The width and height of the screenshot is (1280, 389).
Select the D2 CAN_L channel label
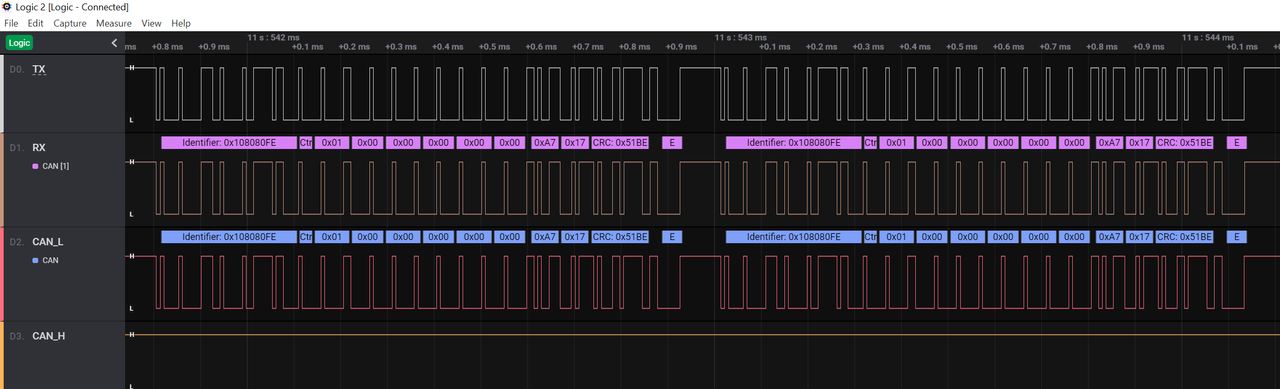click(x=49, y=242)
